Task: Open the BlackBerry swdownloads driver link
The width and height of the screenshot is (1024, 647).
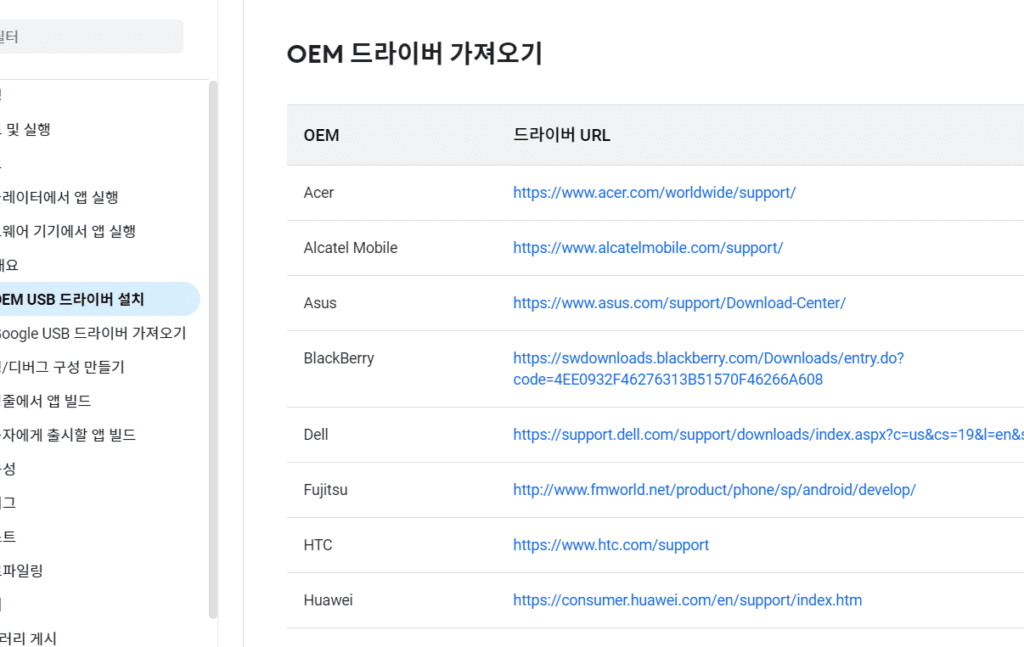Action: tap(708, 369)
